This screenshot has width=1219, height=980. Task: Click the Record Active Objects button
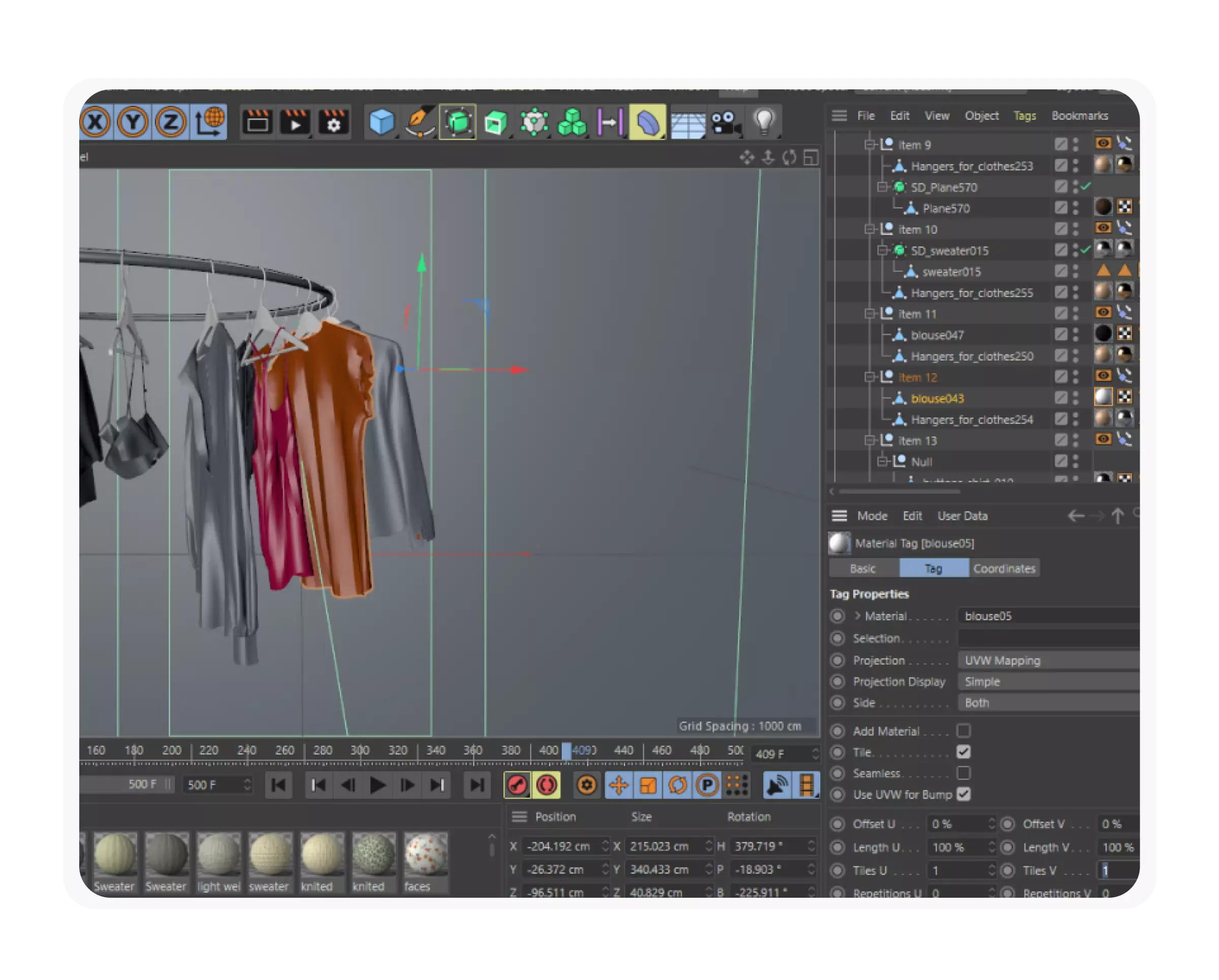517,785
